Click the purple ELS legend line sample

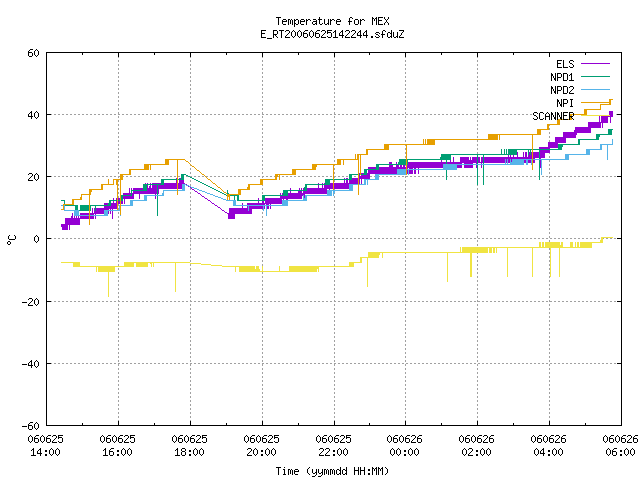pyautogui.click(x=595, y=64)
